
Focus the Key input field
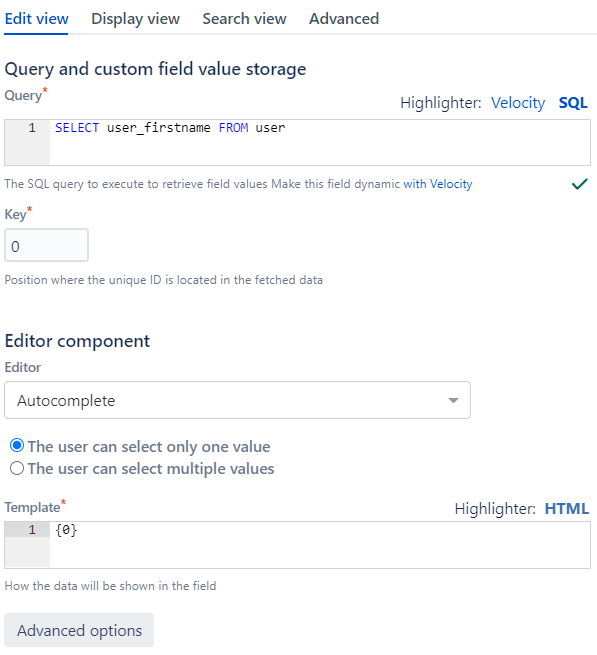pyautogui.click(x=46, y=245)
